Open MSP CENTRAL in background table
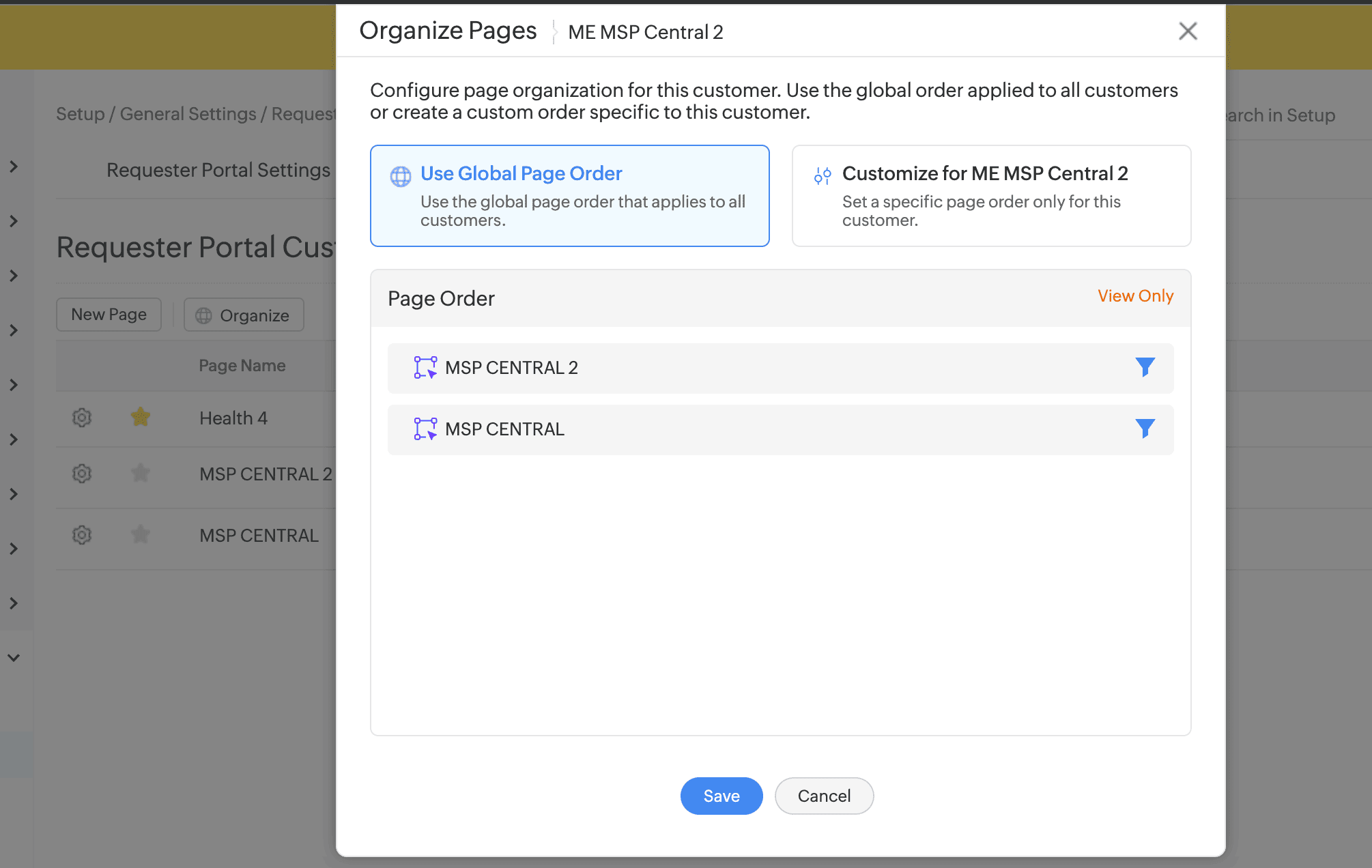1372x868 pixels. (x=259, y=536)
